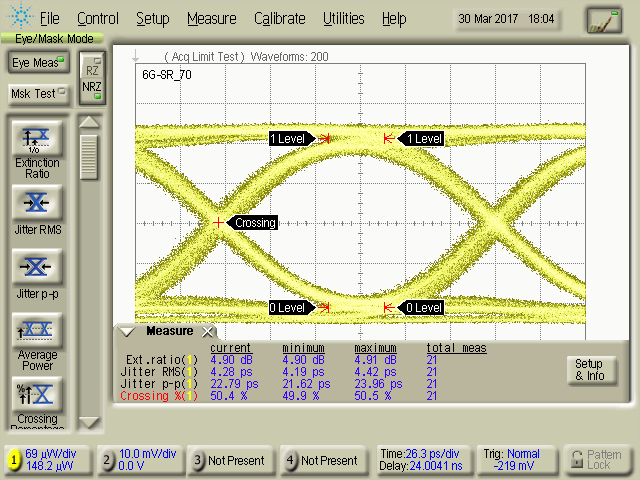This screenshot has width=640, height=480.
Task: Click the current column header
Action: click(x=231, y=348)
